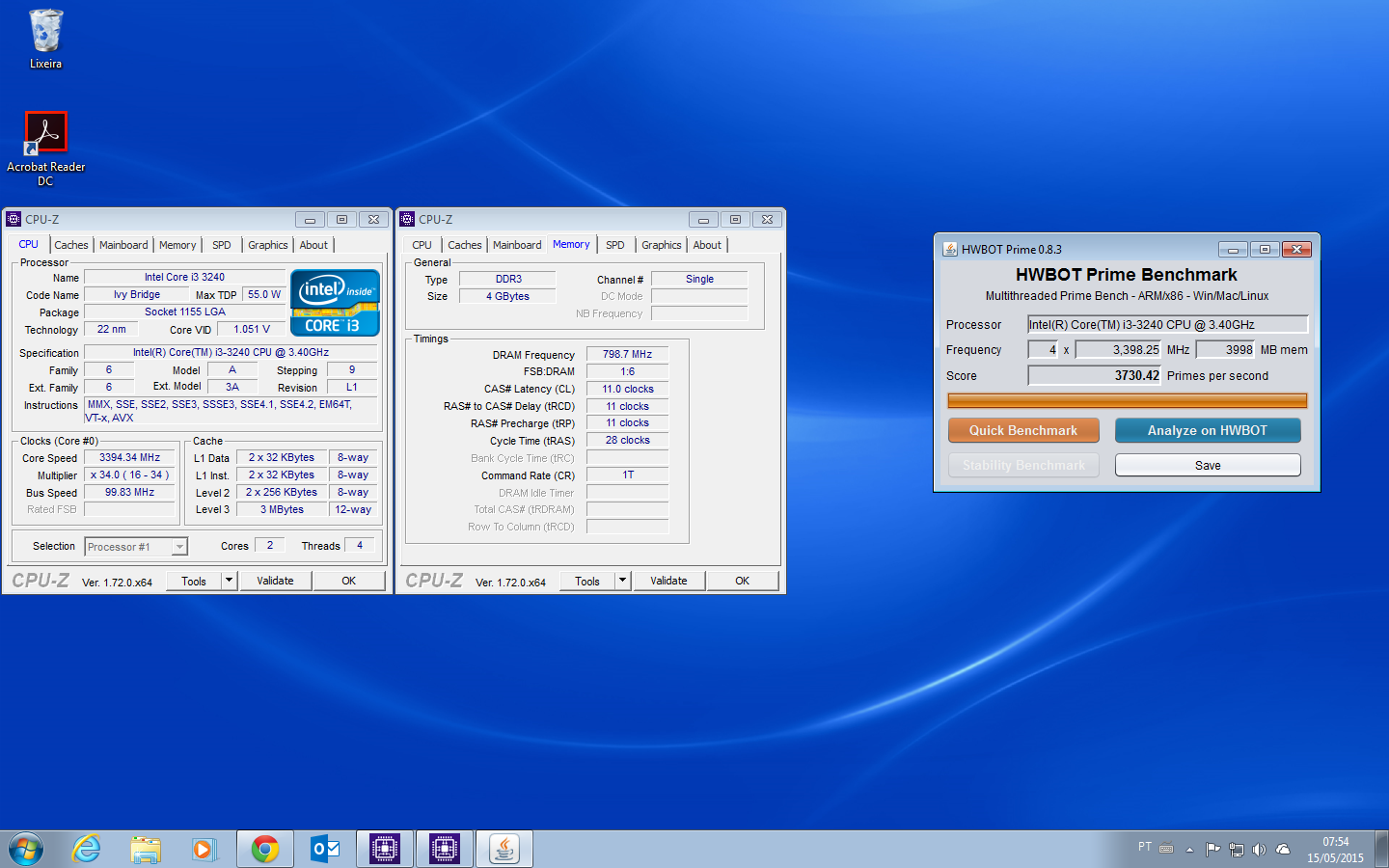Screen dimensions: 1389x868
Task: Open Windows Media Player taskbar icon
Action: (203, 850)
